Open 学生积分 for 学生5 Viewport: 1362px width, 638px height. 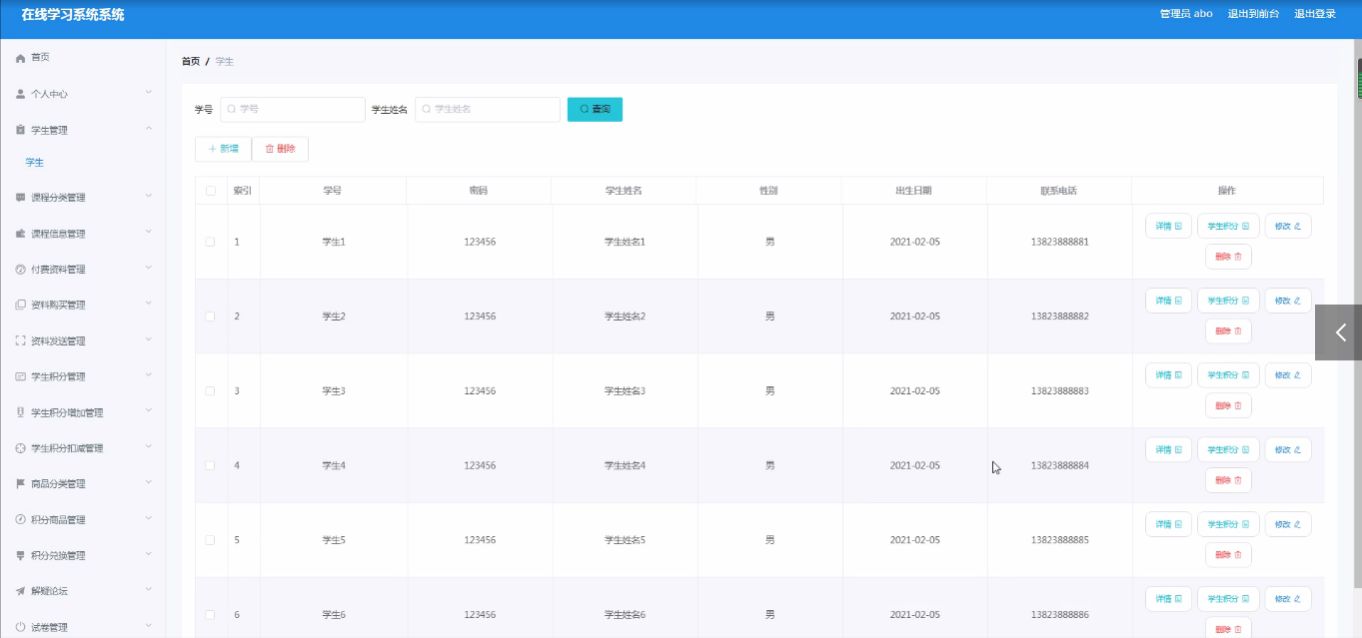1228,524
